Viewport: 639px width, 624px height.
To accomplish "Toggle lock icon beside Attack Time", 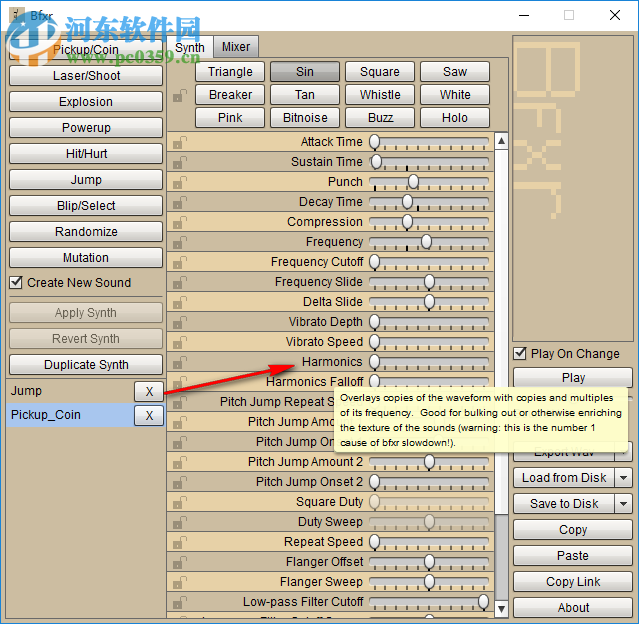I will coord(179,142).
